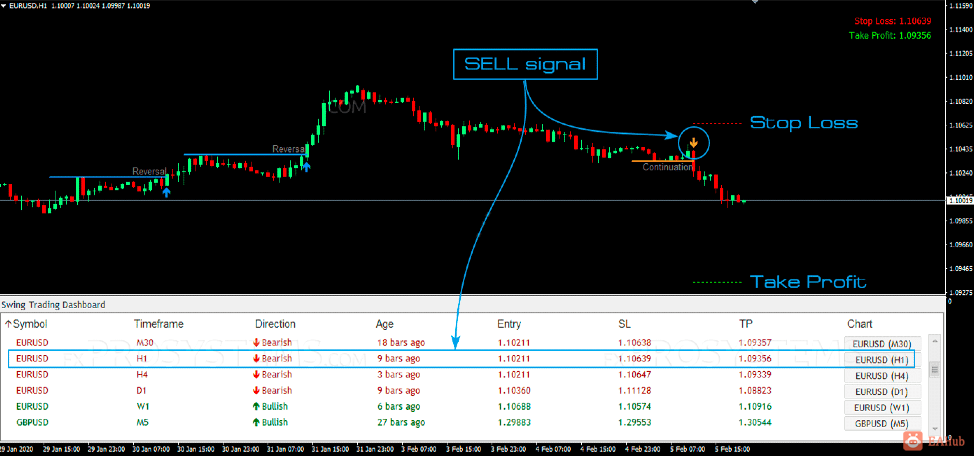Click SL value 1.29553
974x456 pixels.
click(x=634, y=422)
